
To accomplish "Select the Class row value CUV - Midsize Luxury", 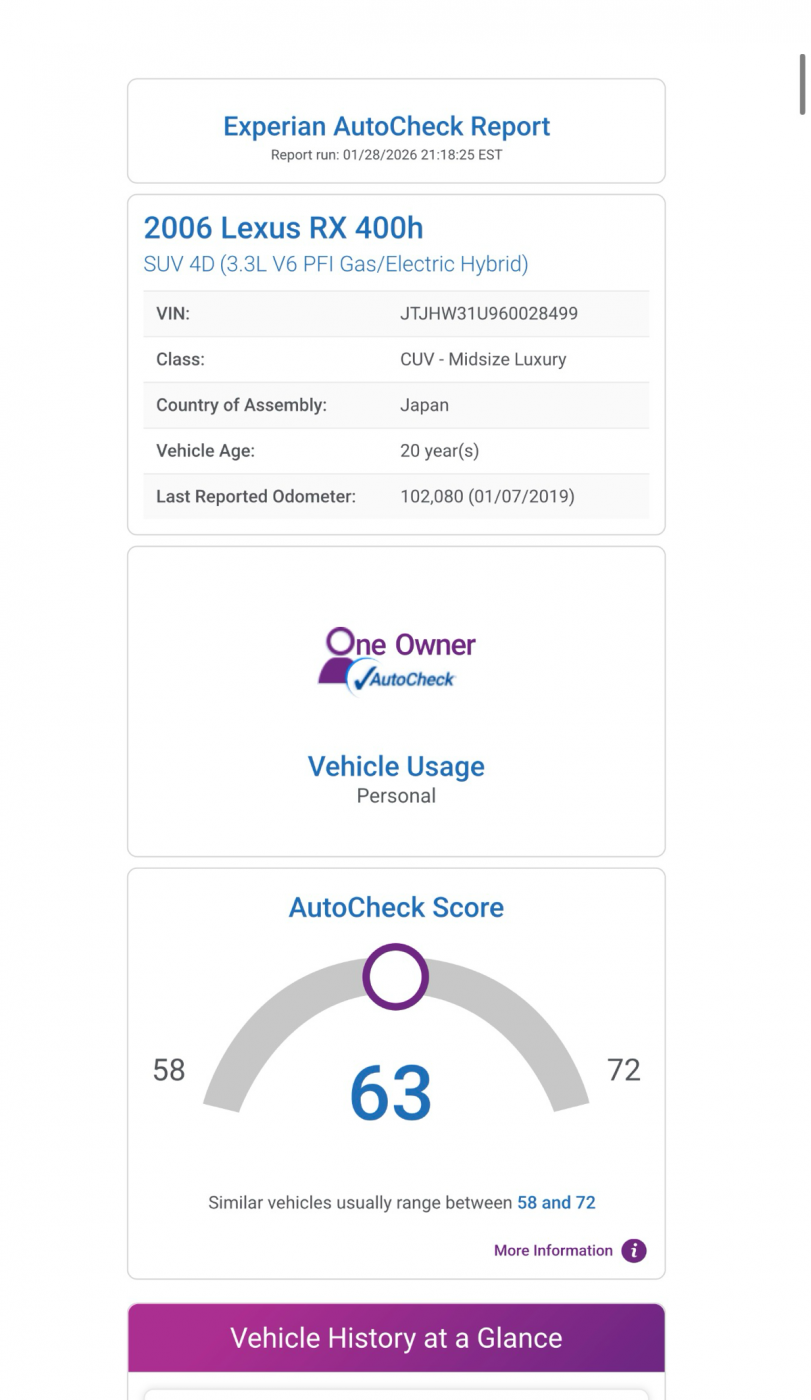I will click(x=482, y=359).
